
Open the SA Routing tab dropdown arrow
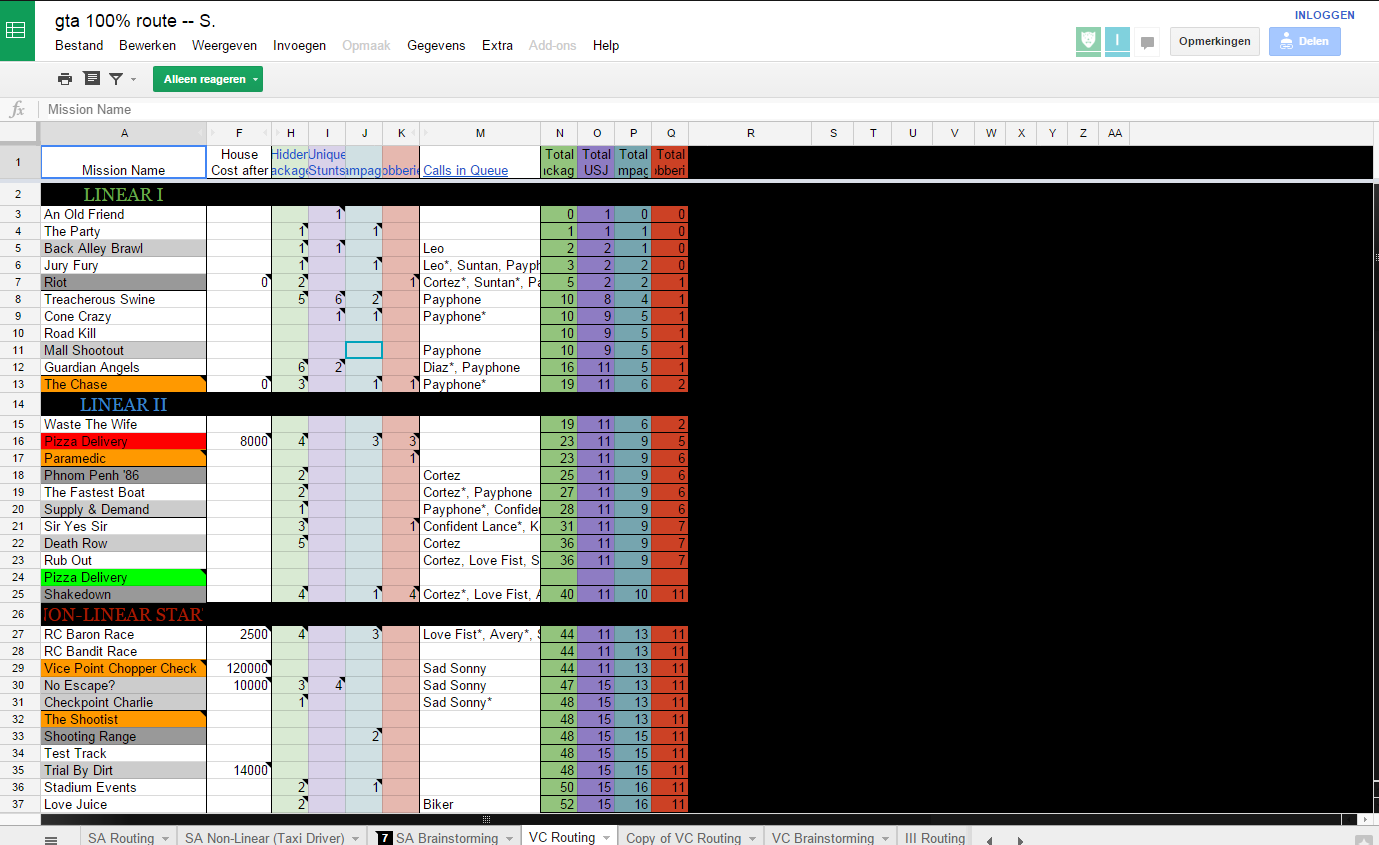(167, 838)
